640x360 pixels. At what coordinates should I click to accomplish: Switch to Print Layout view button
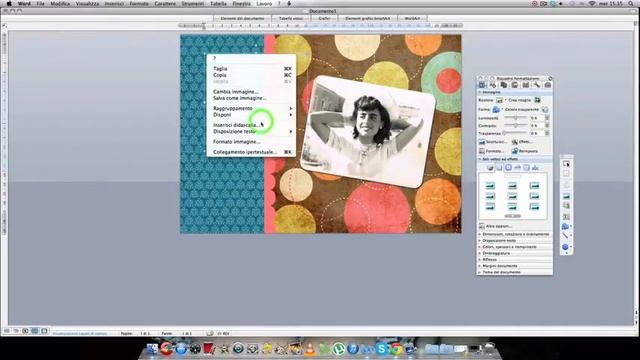tap(35, 331)
